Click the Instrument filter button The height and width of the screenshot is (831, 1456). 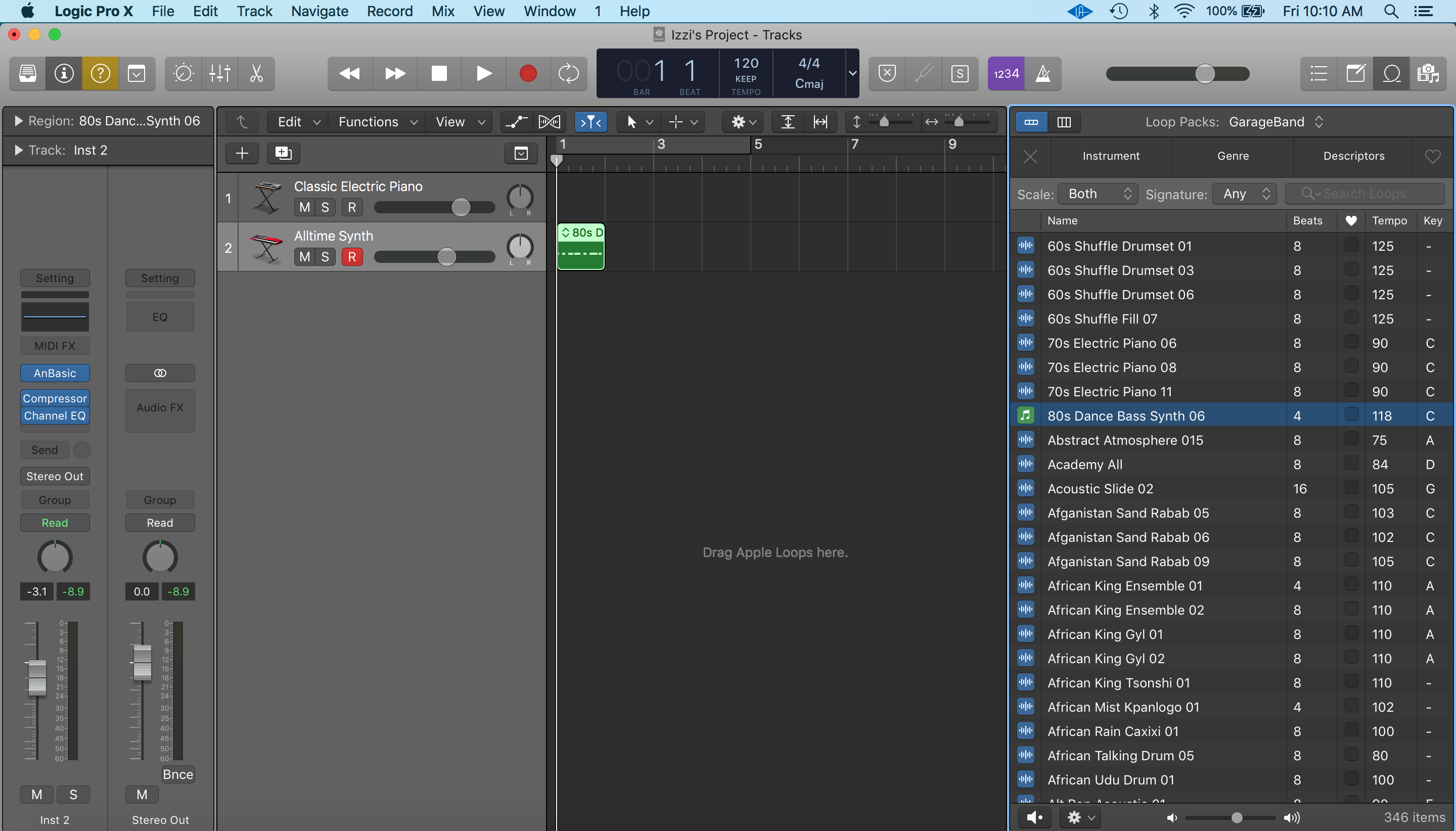tap(1110, 156)
